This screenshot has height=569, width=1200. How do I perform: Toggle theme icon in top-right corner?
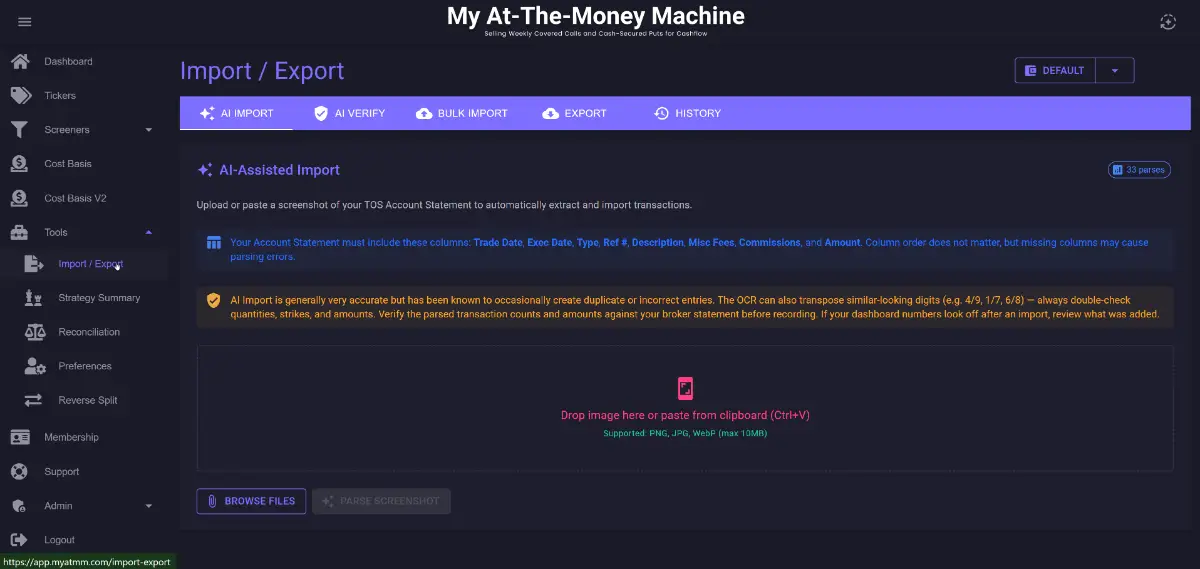click(1168, 22)
